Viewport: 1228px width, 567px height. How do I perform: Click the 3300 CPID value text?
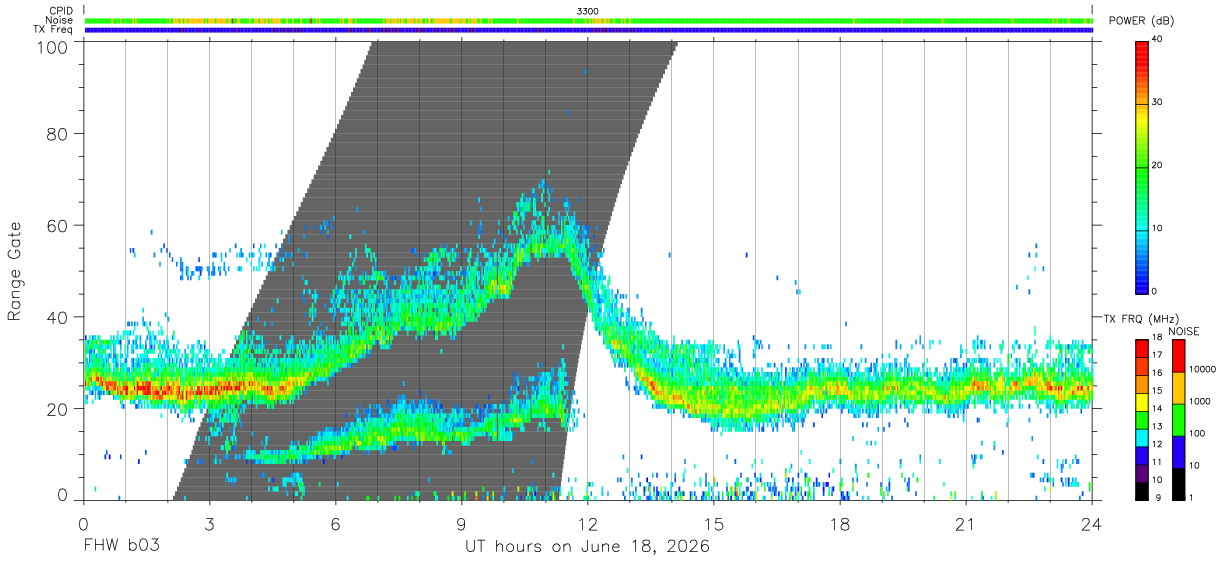coord(588,11)
